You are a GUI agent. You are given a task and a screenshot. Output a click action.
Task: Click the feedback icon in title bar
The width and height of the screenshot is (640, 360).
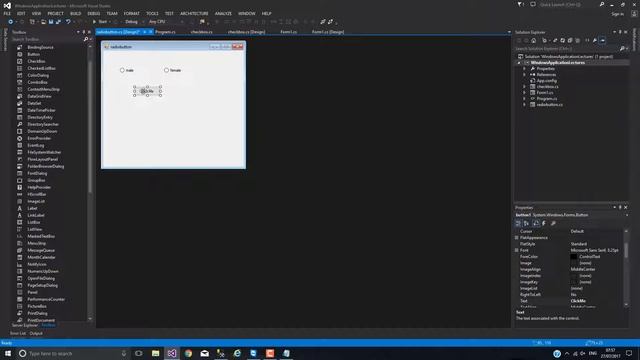[533, 4]
